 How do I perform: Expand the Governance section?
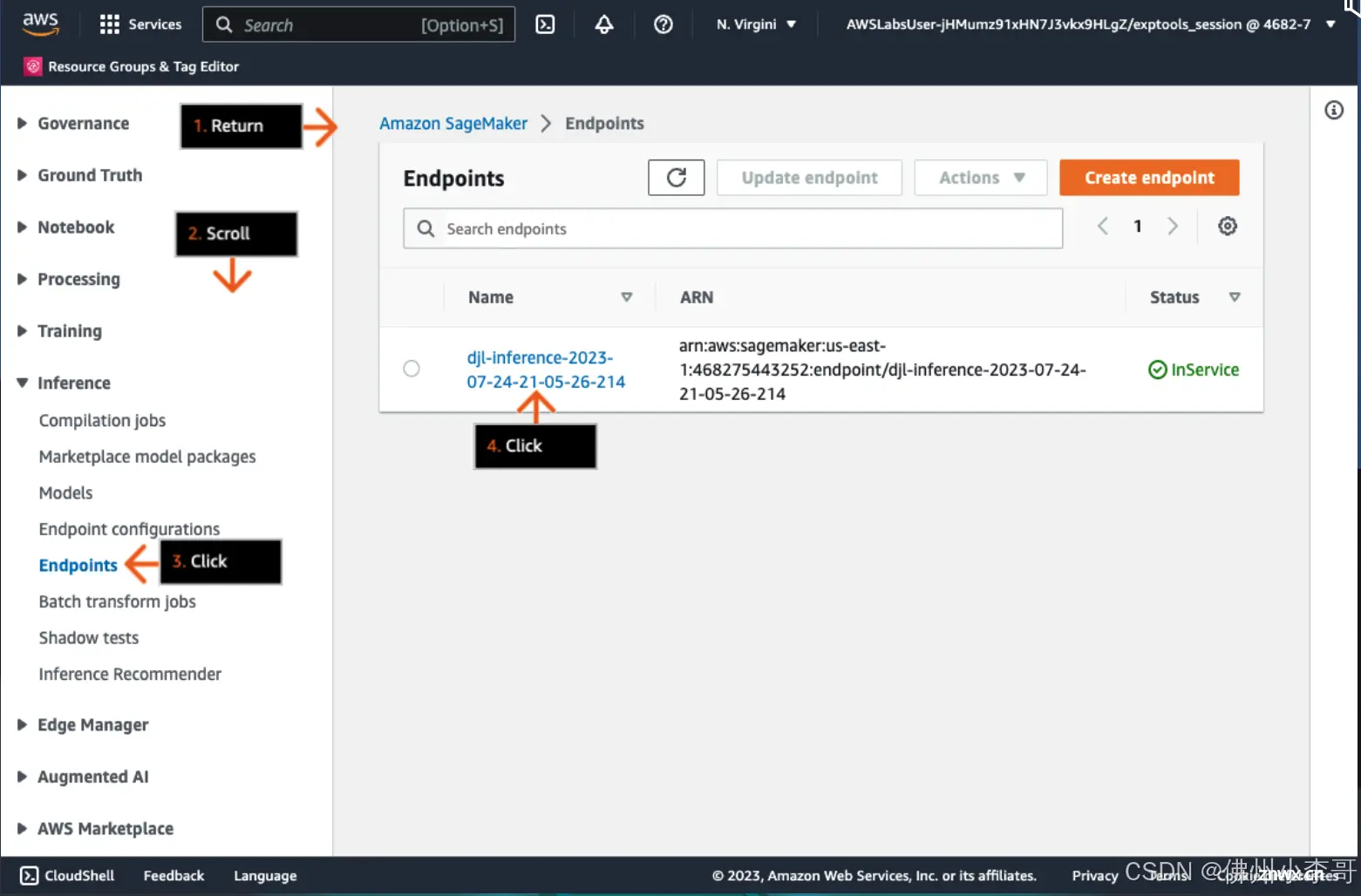click(23, 124)
